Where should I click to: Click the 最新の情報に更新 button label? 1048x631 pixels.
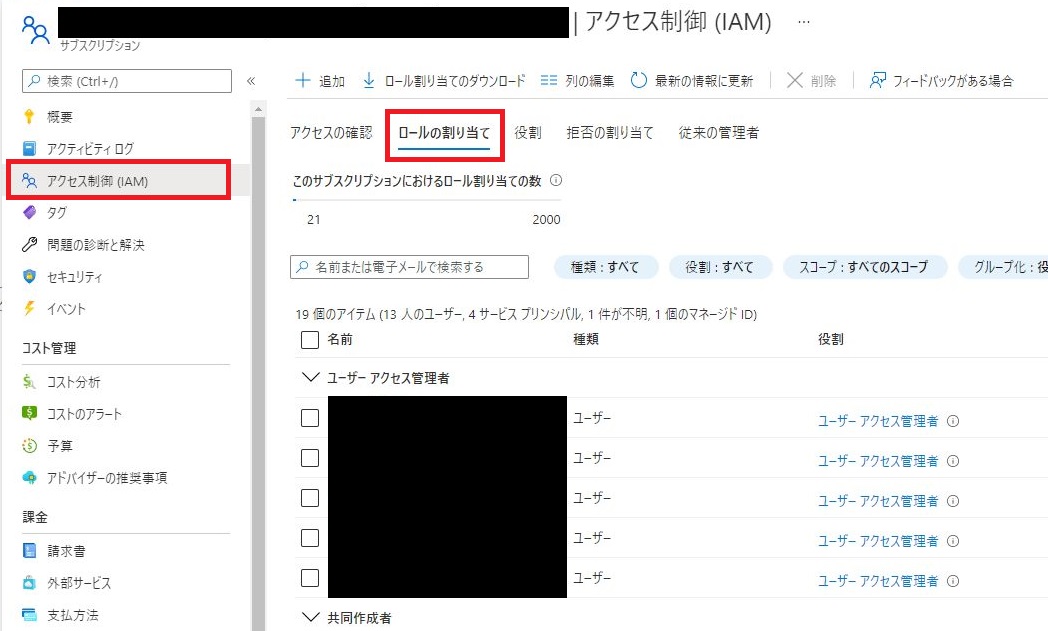click(x=704, y=81)
